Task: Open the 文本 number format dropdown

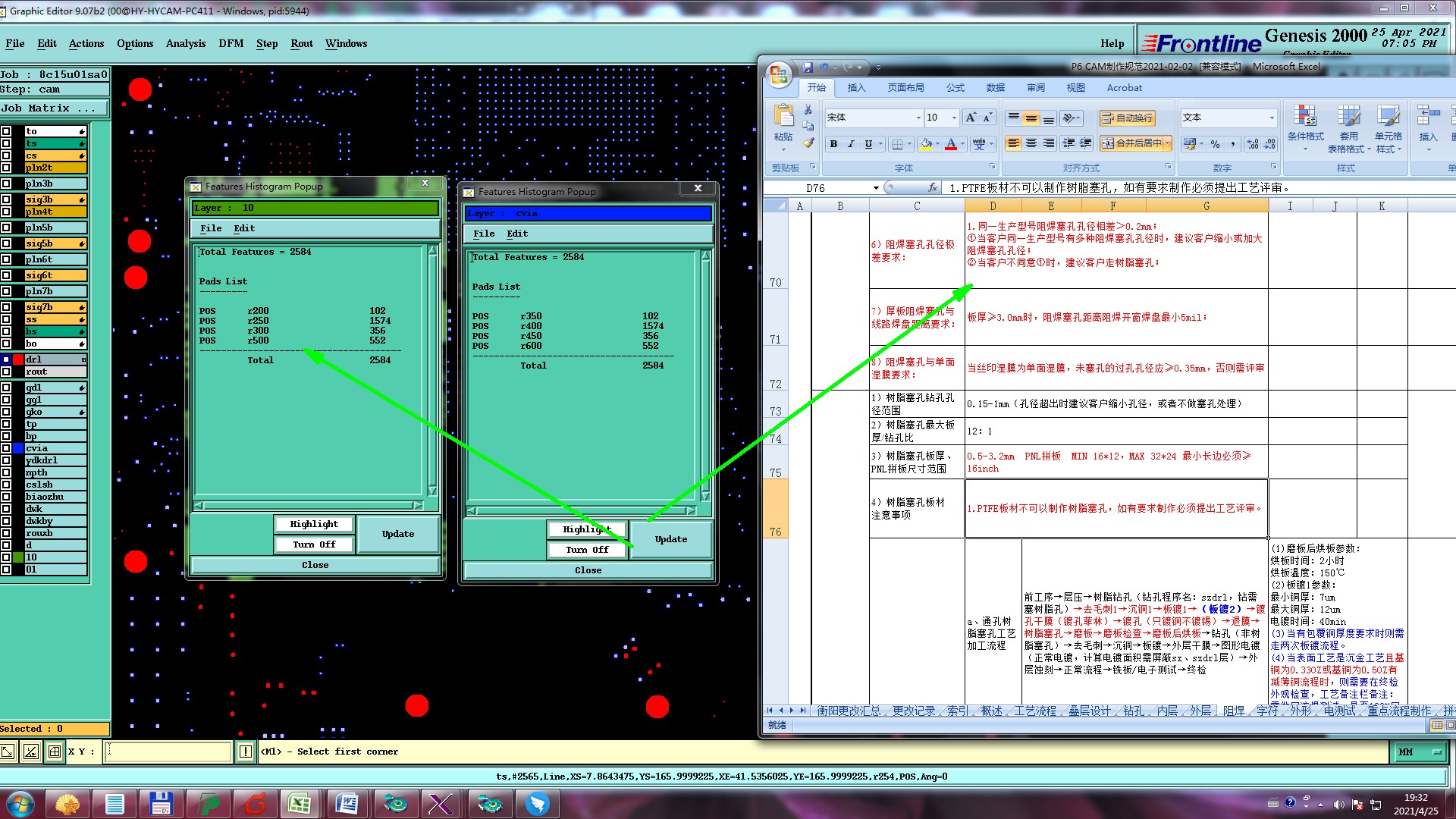Action: [x=1272, y=118]
